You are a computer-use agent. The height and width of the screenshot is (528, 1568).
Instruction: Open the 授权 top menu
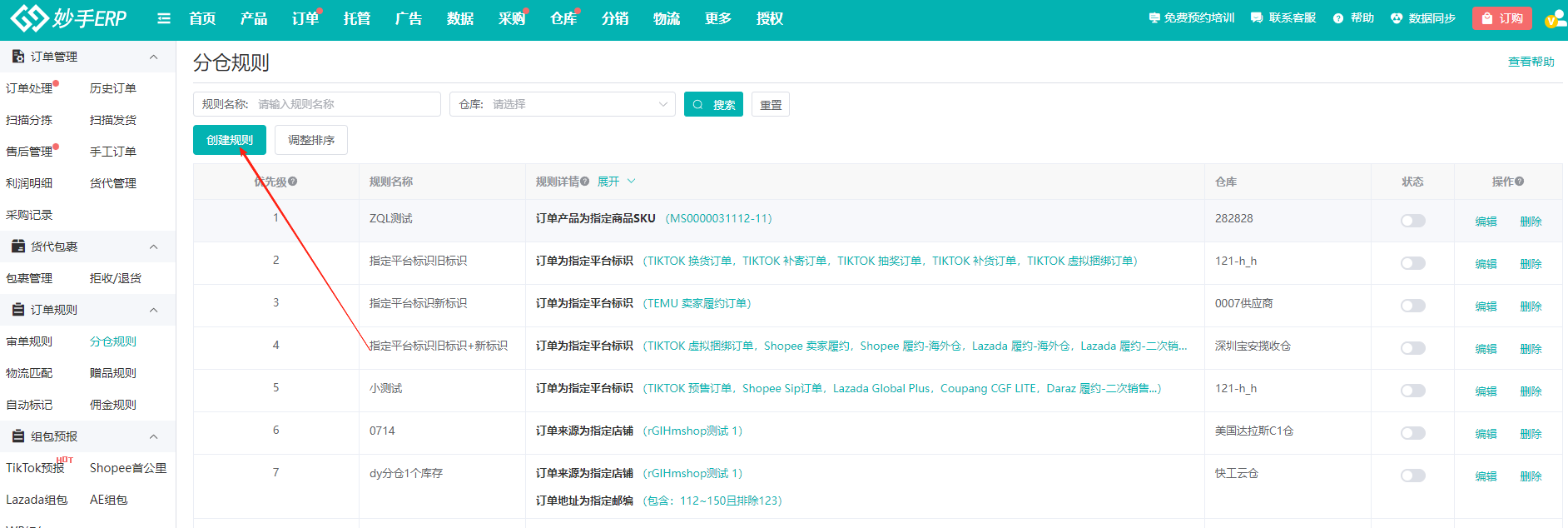point(770,18)
